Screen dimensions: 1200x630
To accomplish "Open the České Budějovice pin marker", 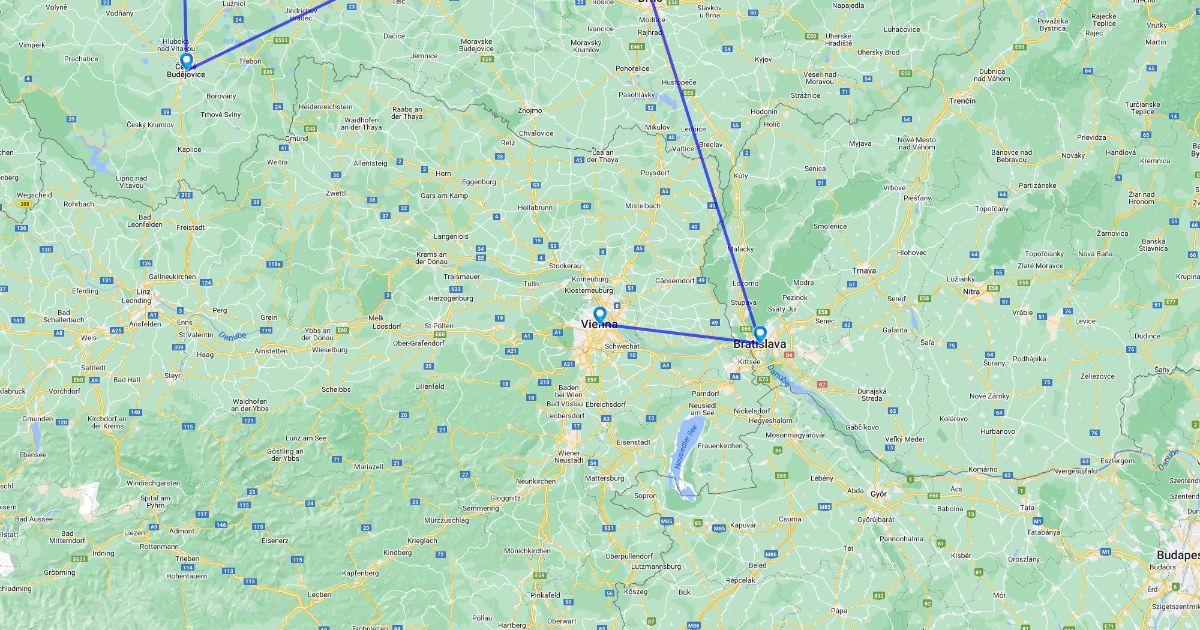I will click(x=186, y=59).
